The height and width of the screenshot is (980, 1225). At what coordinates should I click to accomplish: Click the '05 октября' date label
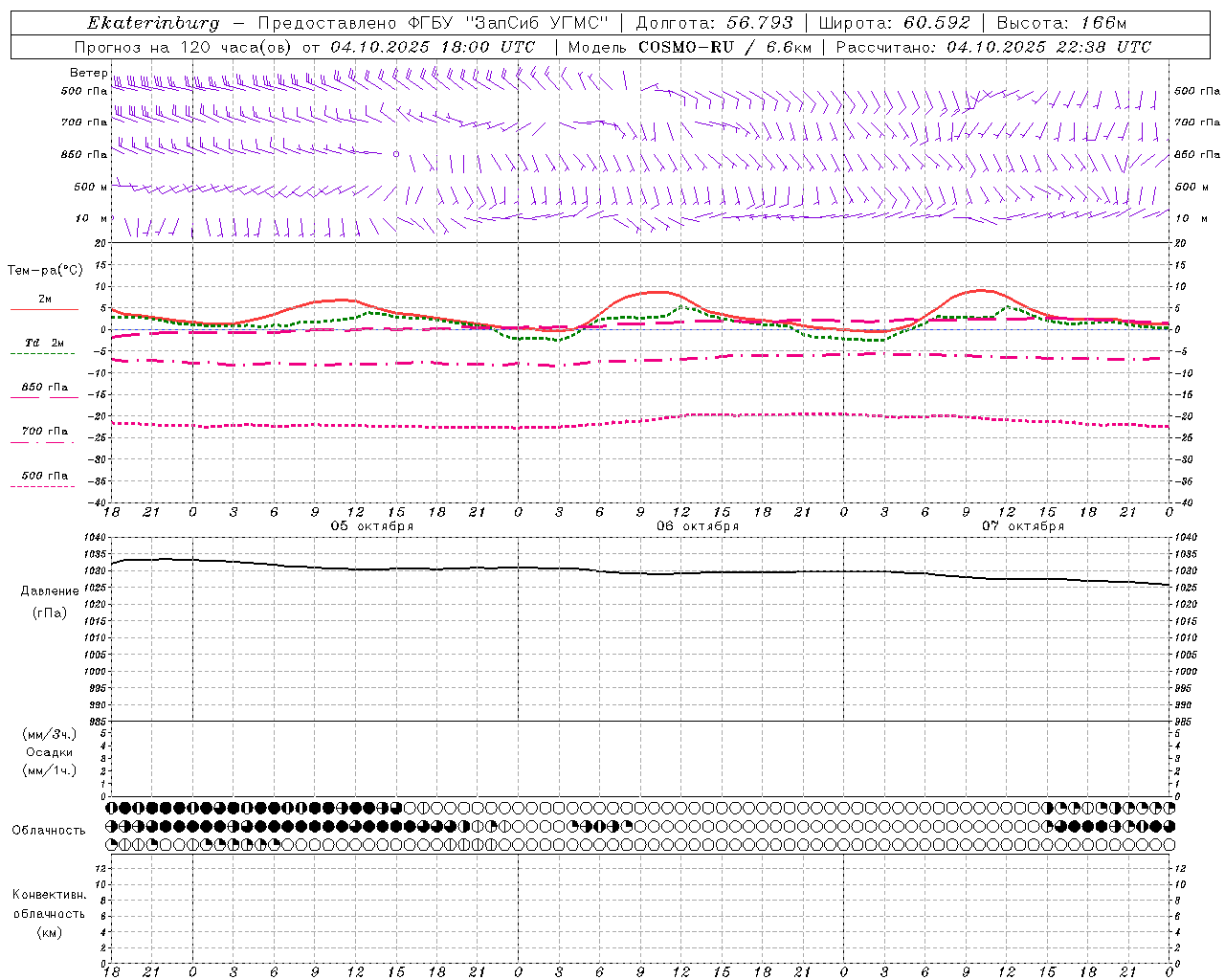372,525
